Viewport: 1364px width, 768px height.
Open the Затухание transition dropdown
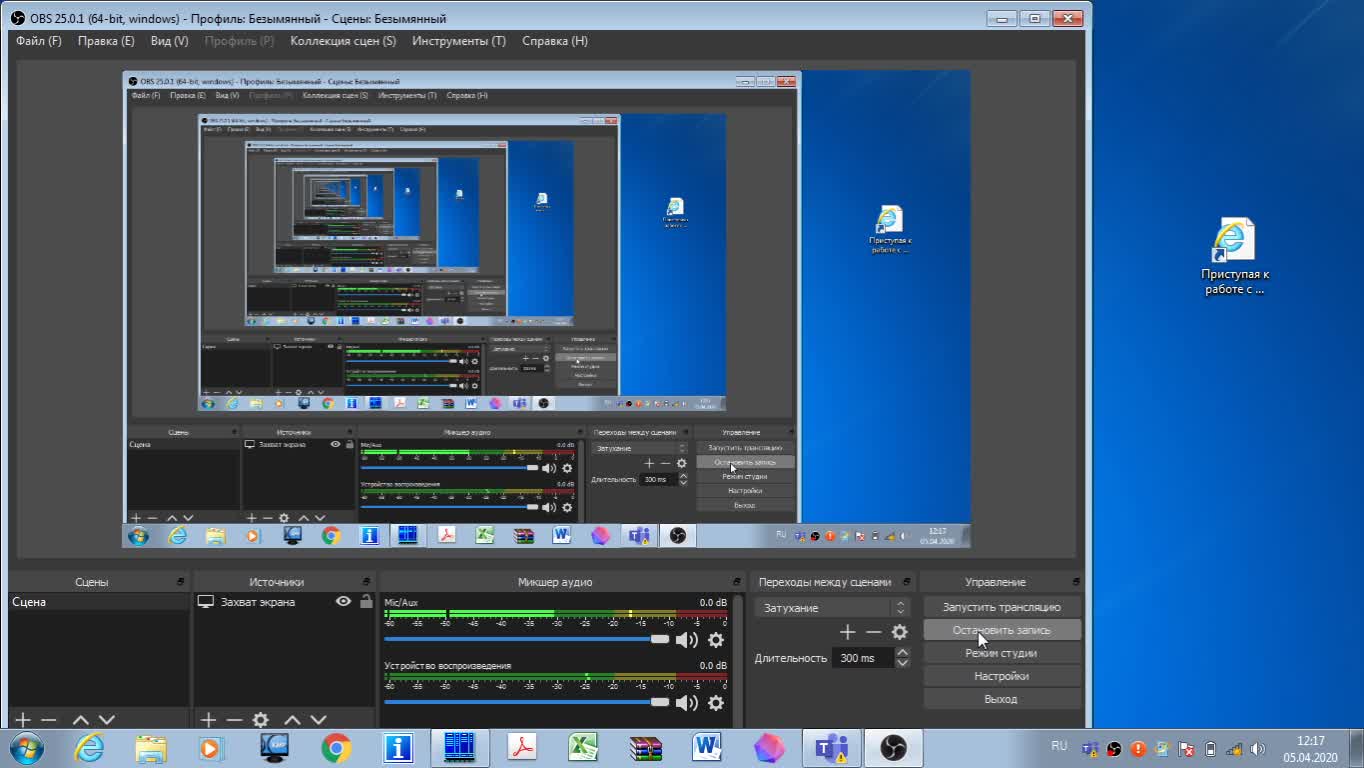click(x=832, y=608)
